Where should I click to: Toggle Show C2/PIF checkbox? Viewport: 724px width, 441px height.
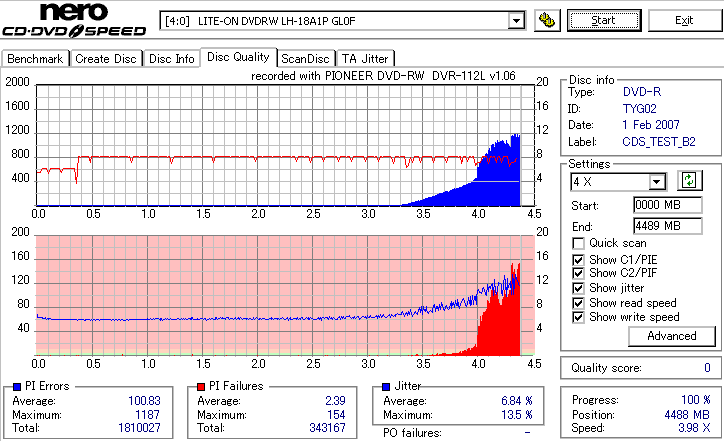pyautogui.click(x=578, y=273)
